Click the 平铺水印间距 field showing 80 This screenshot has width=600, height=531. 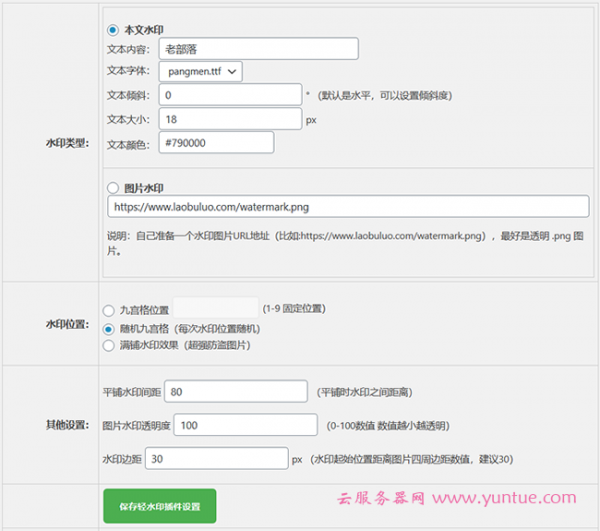pyautogui.click(x=236, y=391)
